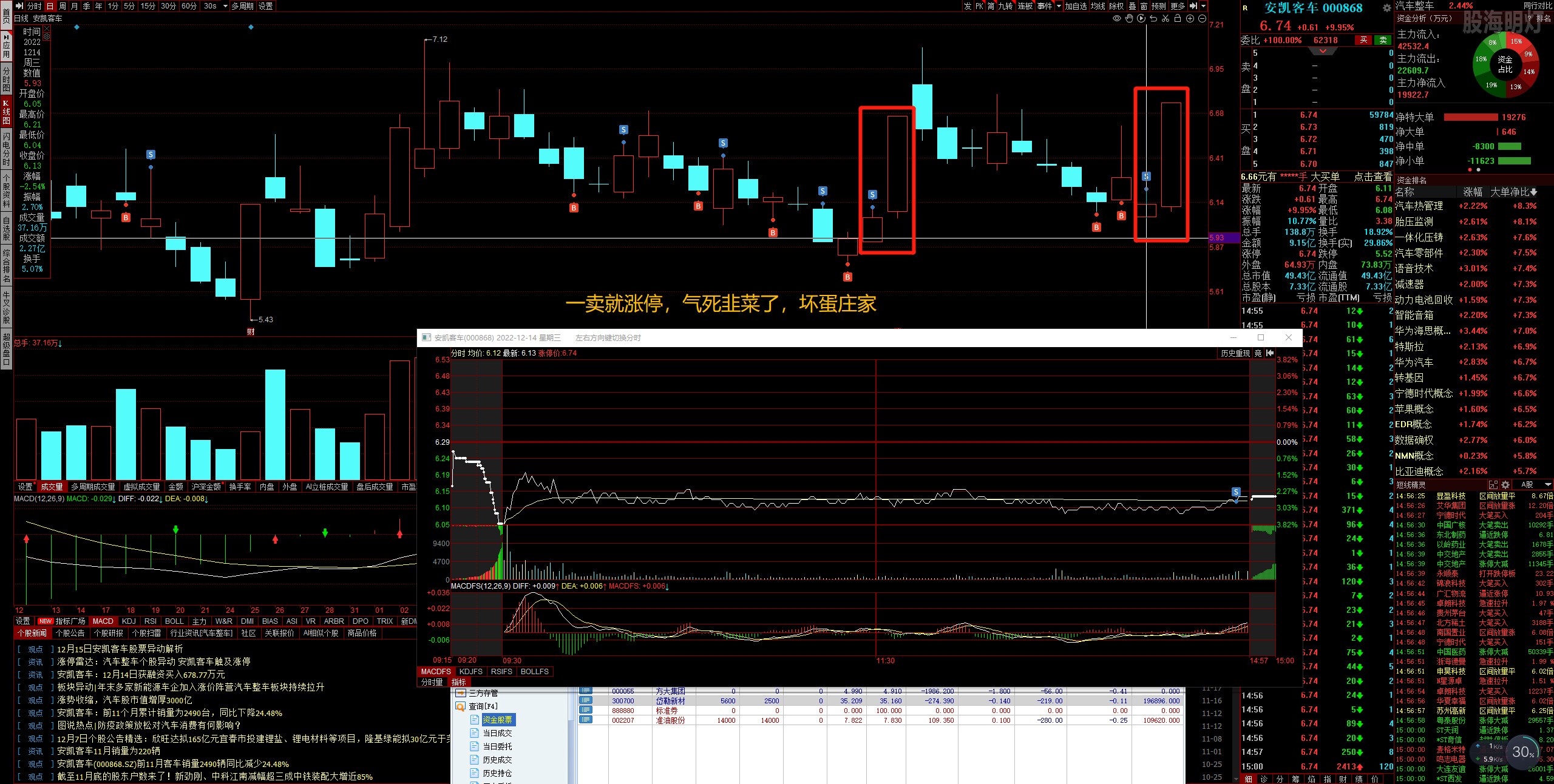1554x784 pixels.
Task: Click the 预测 forecast button
Action: (1159, 6)
